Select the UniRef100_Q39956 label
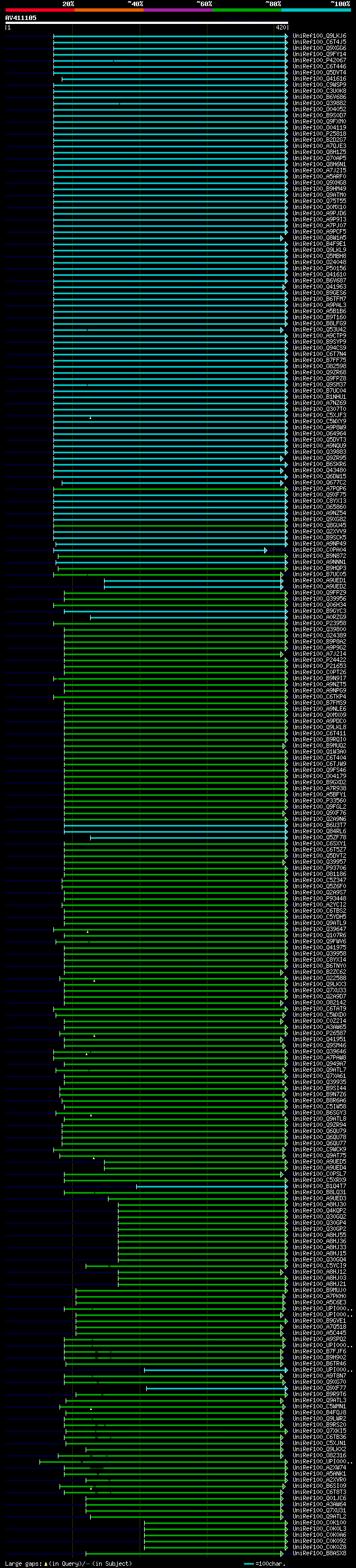The width and height of the screenshot is (356, 1568). [319, 599]
